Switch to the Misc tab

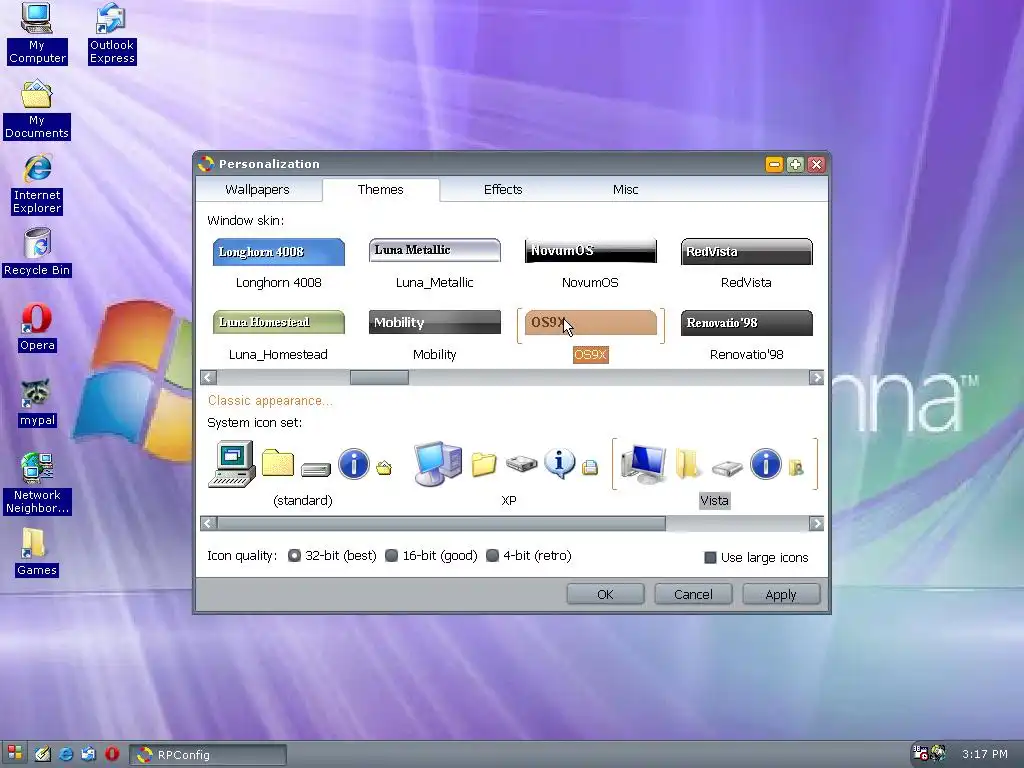625,189
